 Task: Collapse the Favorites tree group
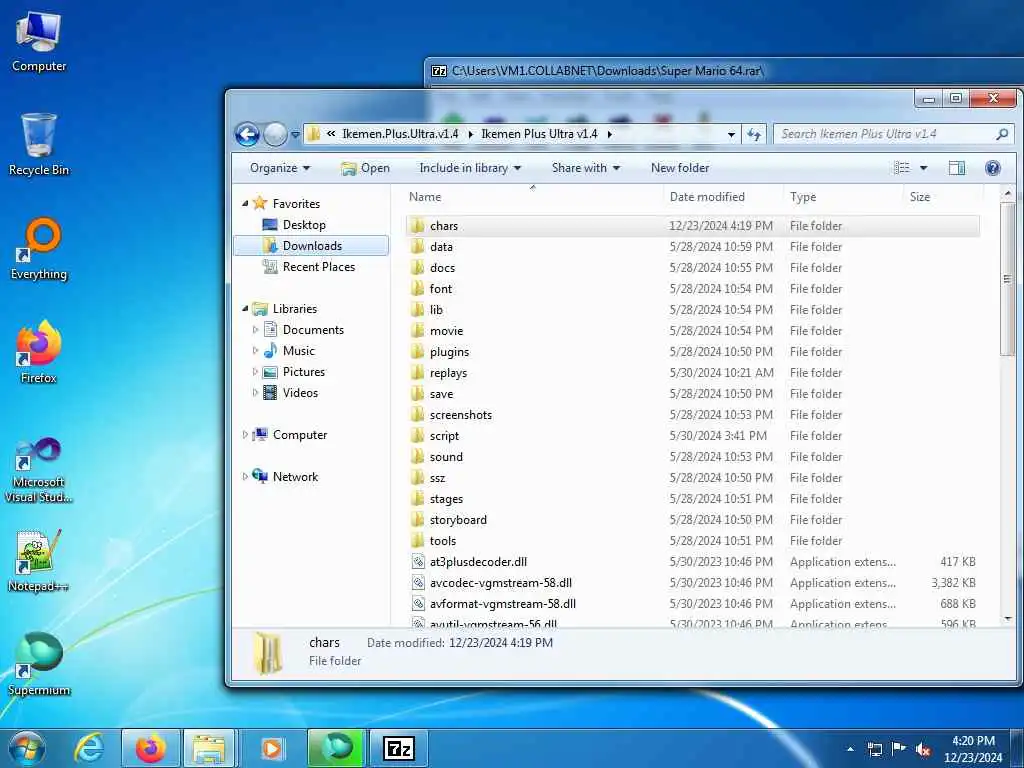pos(245,204)
